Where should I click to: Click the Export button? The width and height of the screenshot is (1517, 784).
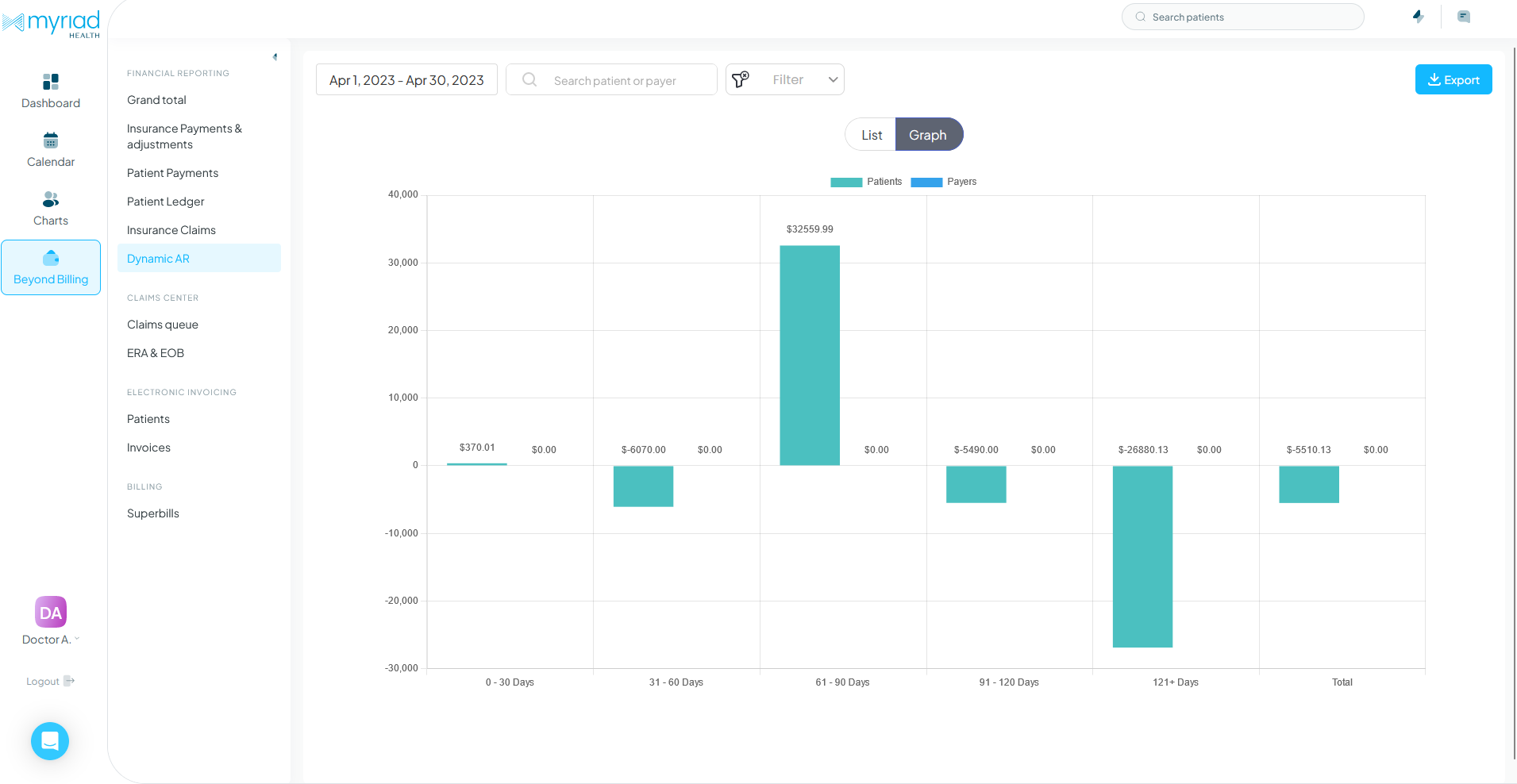(x=1453, y=79)
